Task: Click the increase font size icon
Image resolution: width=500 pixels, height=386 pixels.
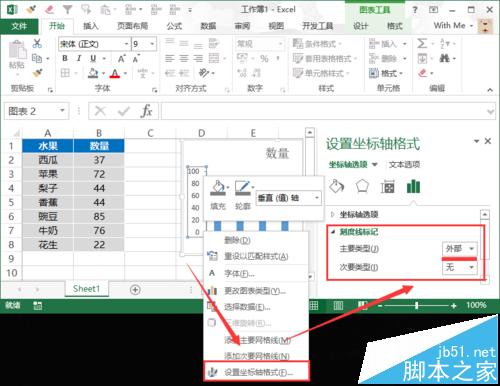Action: [122, 59]
